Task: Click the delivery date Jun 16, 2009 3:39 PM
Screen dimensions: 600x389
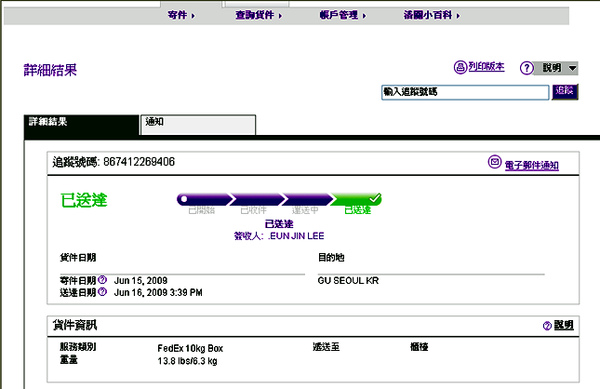Action: coord(158,293)
